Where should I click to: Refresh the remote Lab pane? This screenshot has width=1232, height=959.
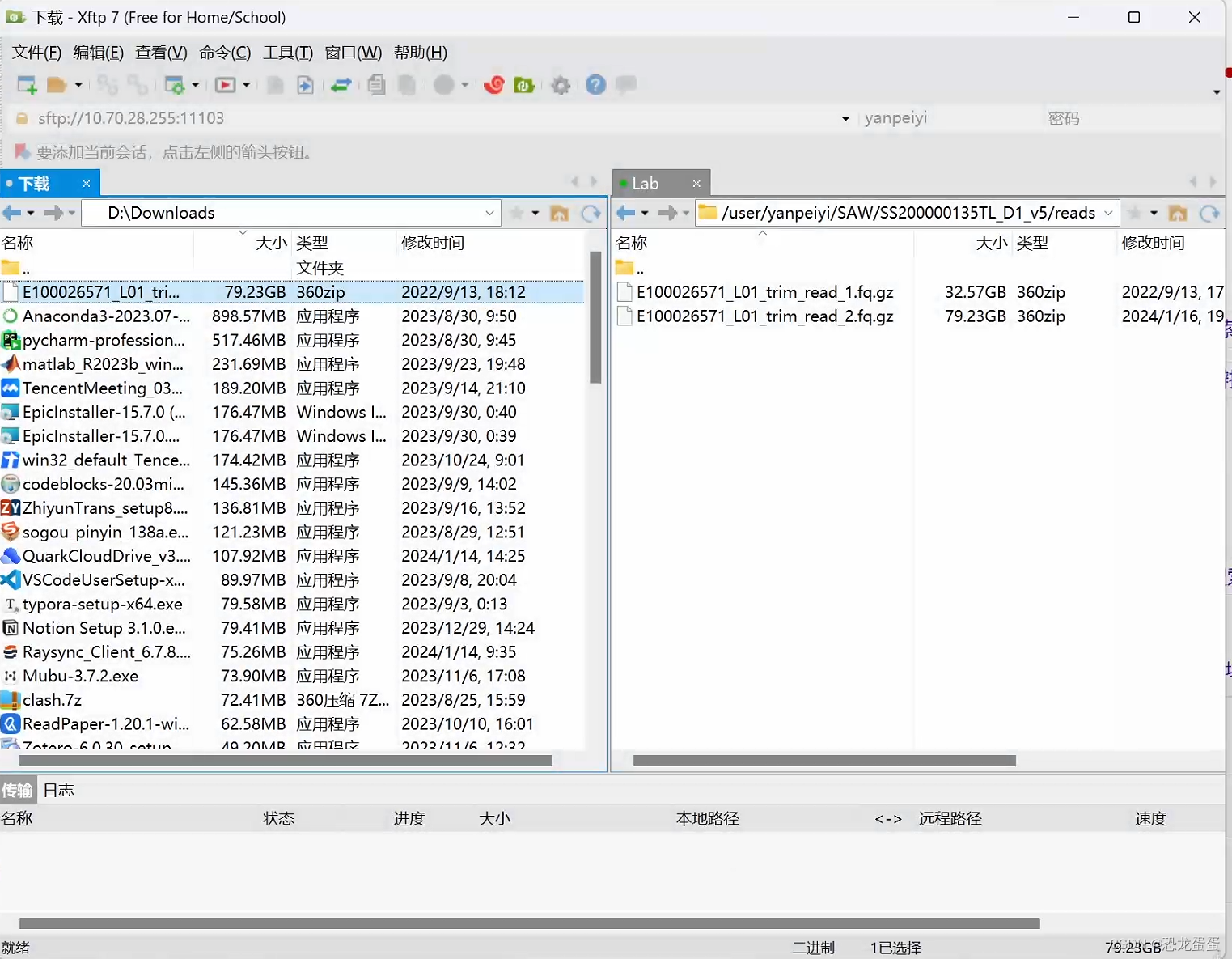1209,213
